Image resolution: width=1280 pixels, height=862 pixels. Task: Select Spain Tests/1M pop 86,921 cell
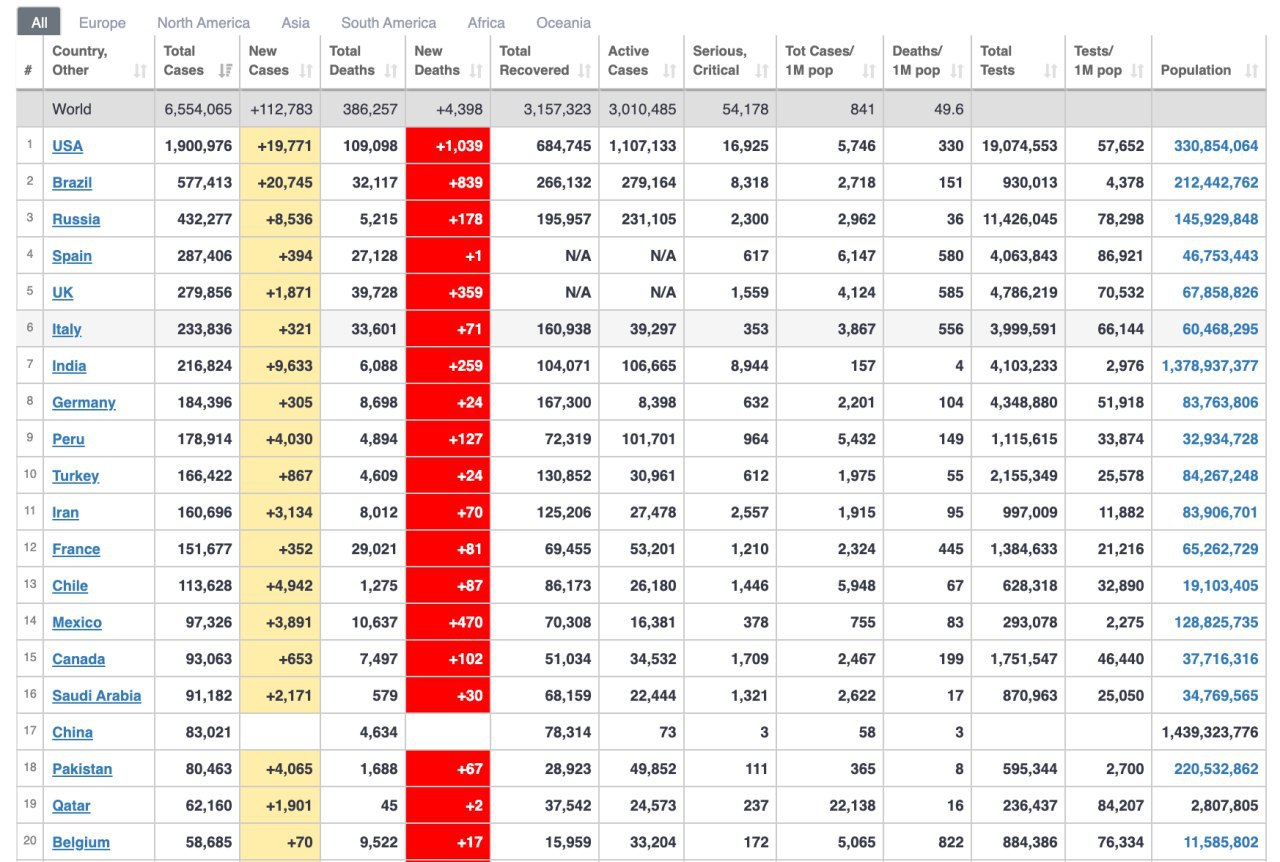pos(1108,256)
